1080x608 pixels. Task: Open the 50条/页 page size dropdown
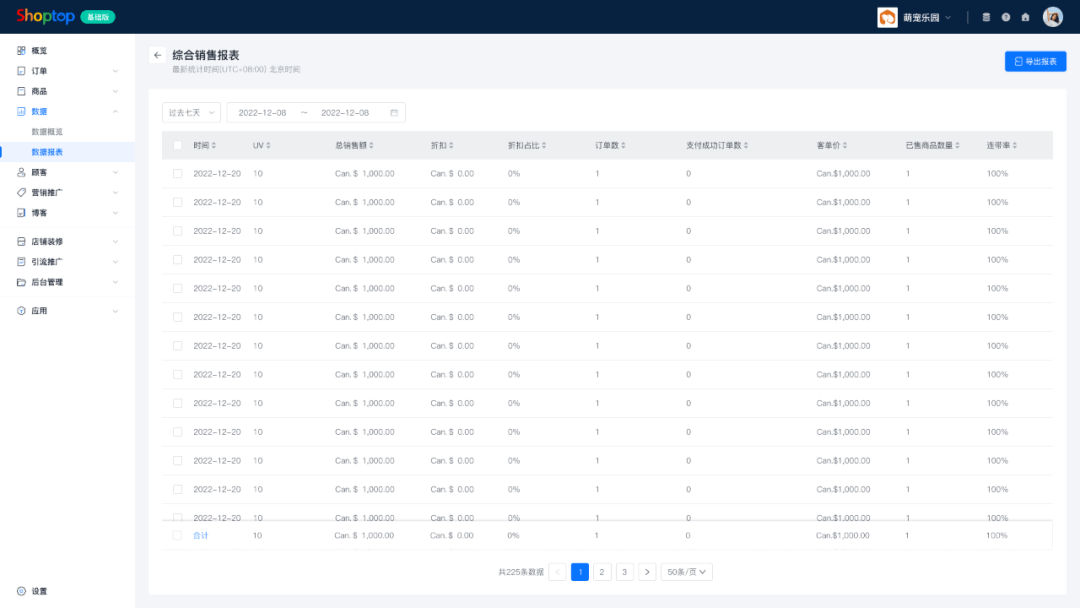pyautogui.click(x=687, y=572)
